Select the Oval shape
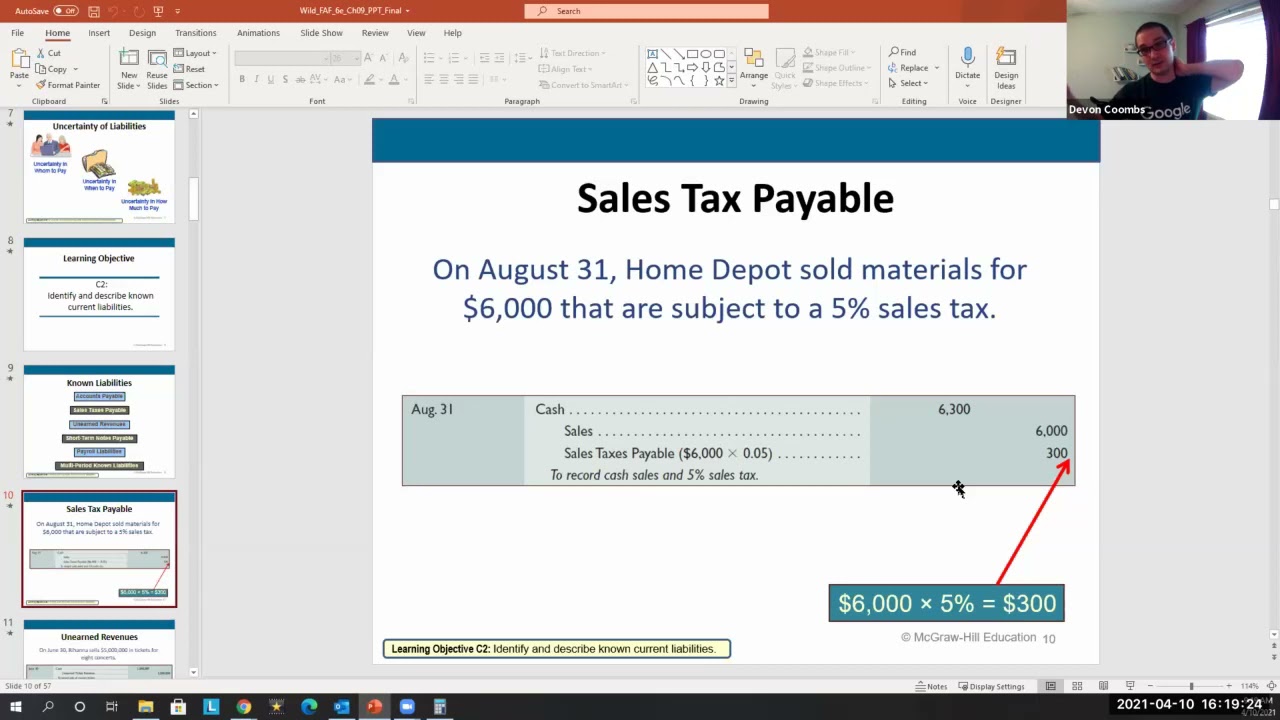This screenshot has height=720, width=1280. (705, 54)
